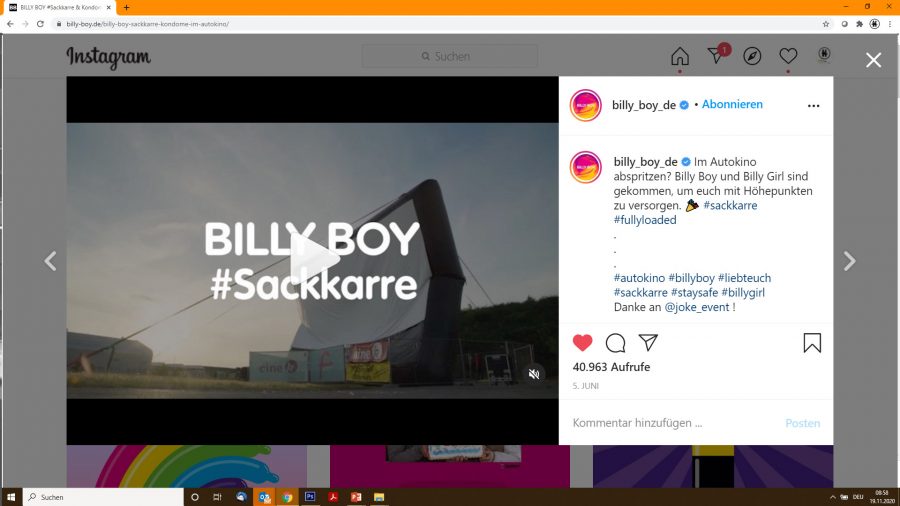Open File Explorer from the taskbar
The height and width of the screenshot is (506, 900).
(x=379, y=497)
